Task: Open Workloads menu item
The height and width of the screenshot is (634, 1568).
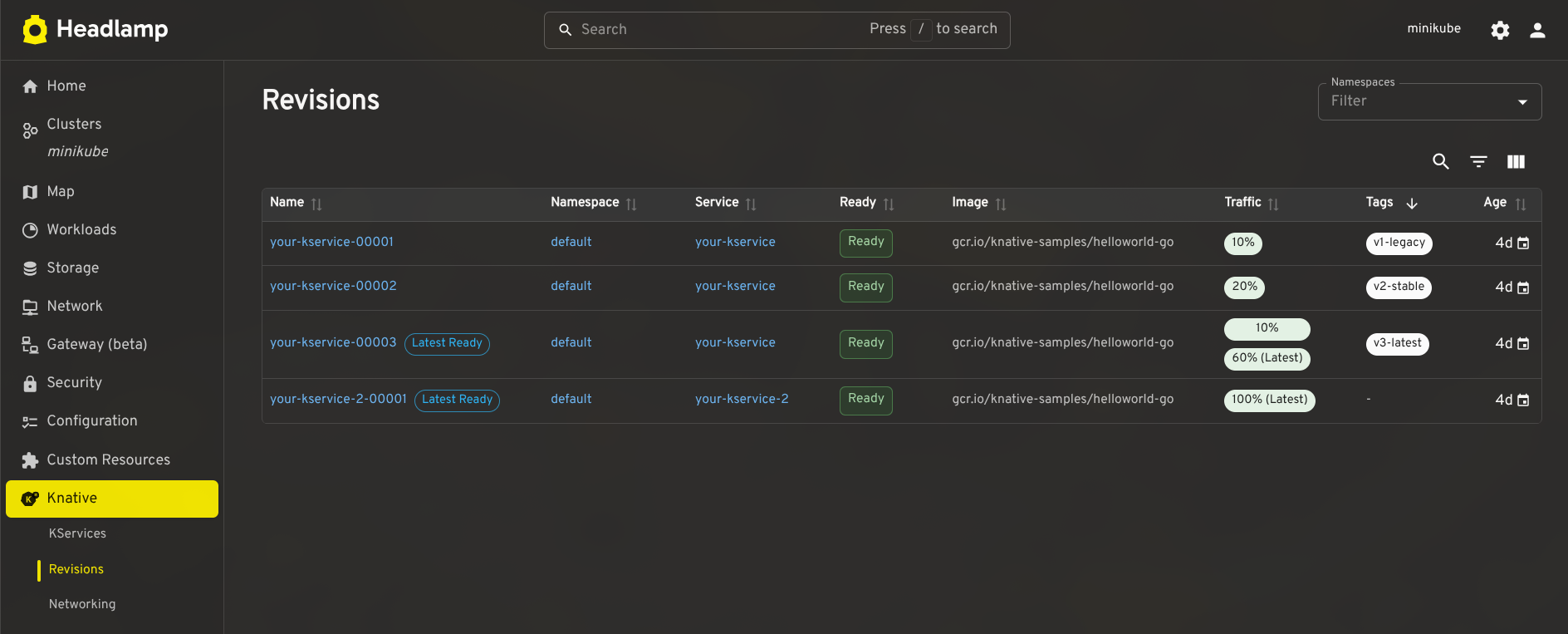Action: pos(112,230)
